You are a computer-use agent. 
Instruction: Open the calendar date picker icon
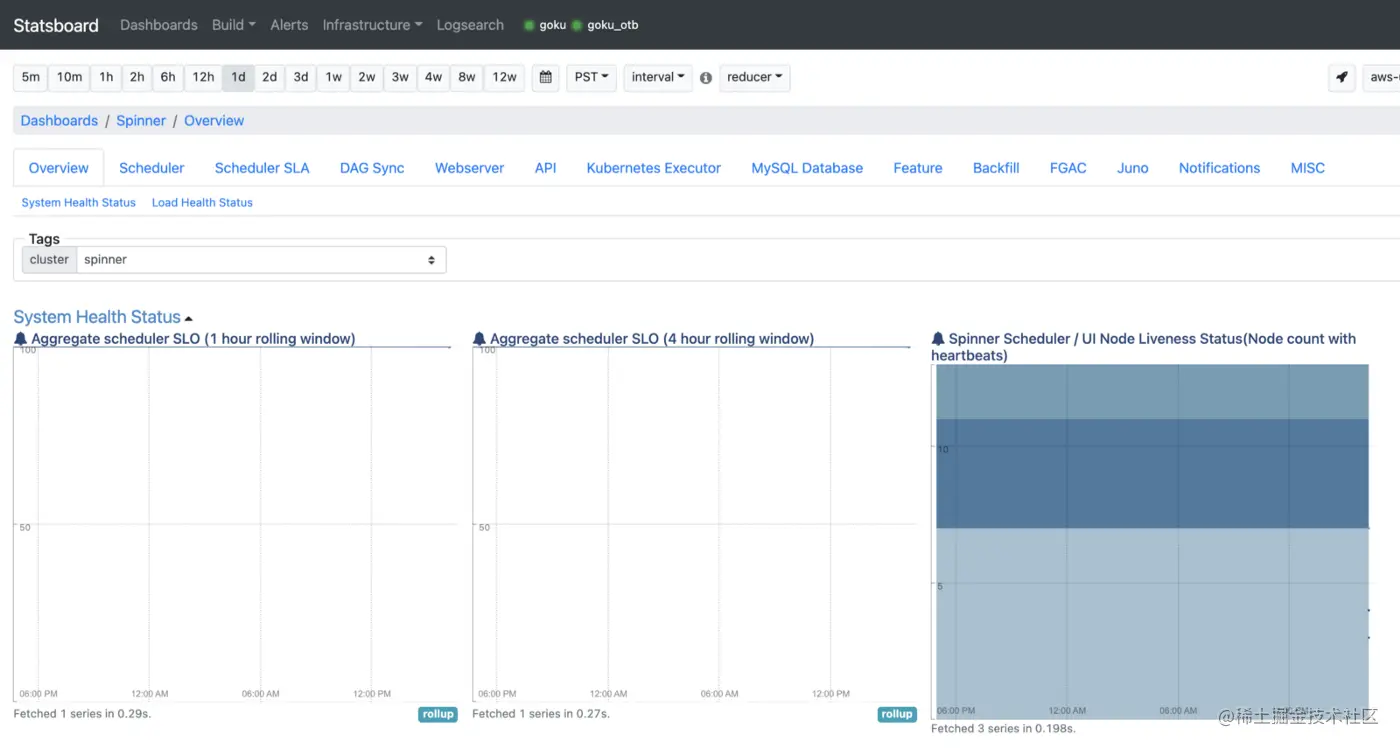[545, 77]
